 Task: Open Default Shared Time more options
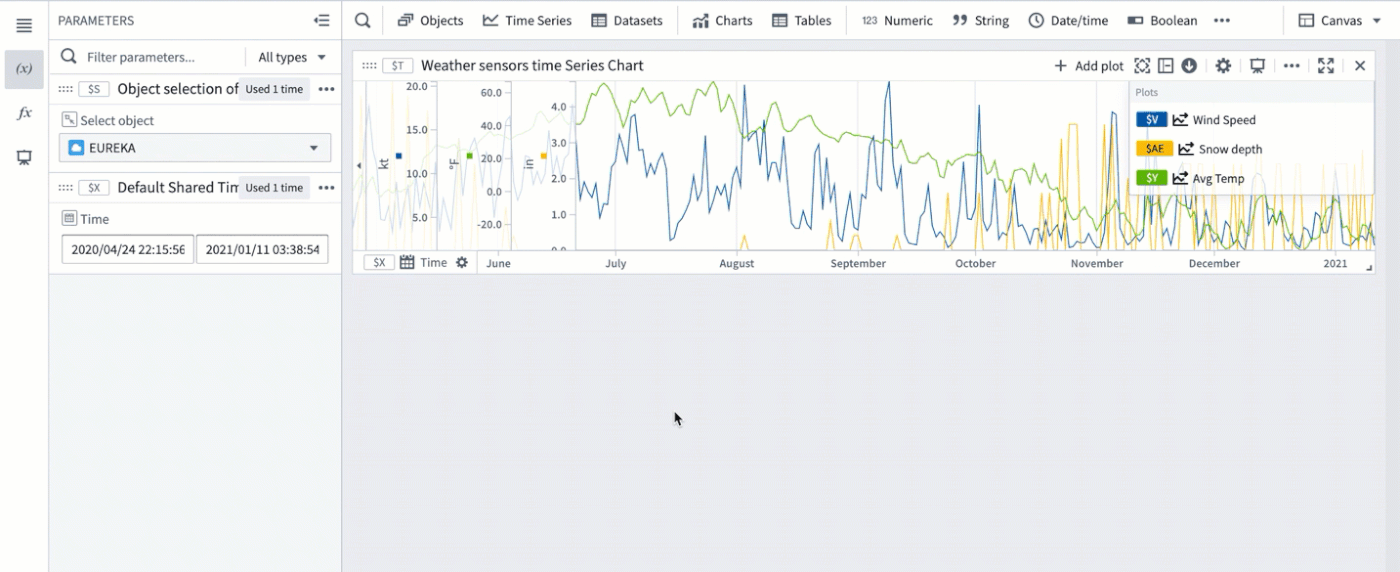326,188
